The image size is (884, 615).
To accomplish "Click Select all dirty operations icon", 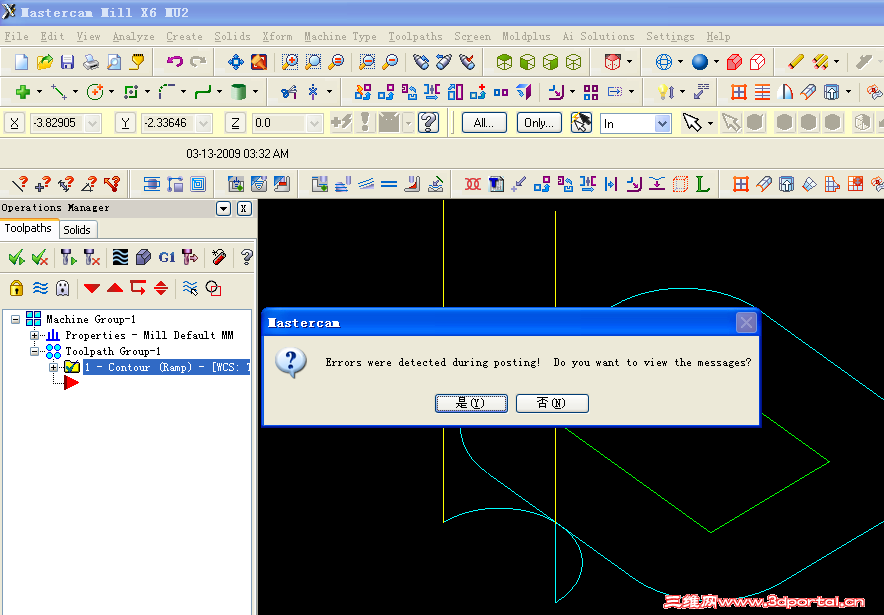I will click(x=39, y=258).
